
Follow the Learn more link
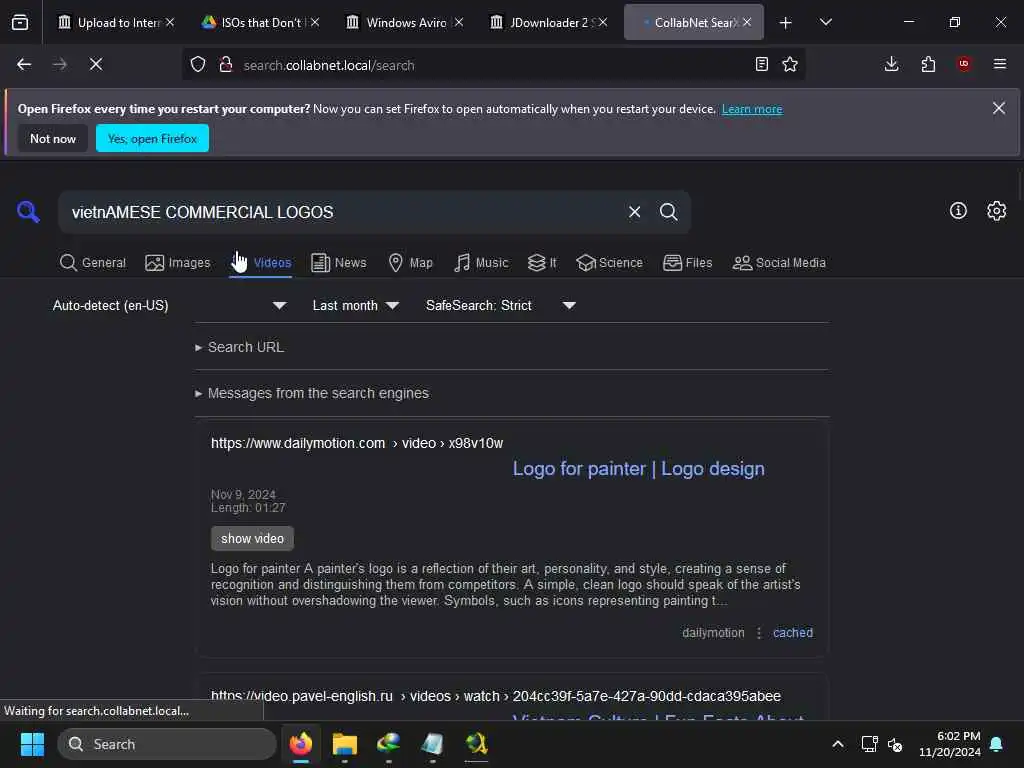752,109
